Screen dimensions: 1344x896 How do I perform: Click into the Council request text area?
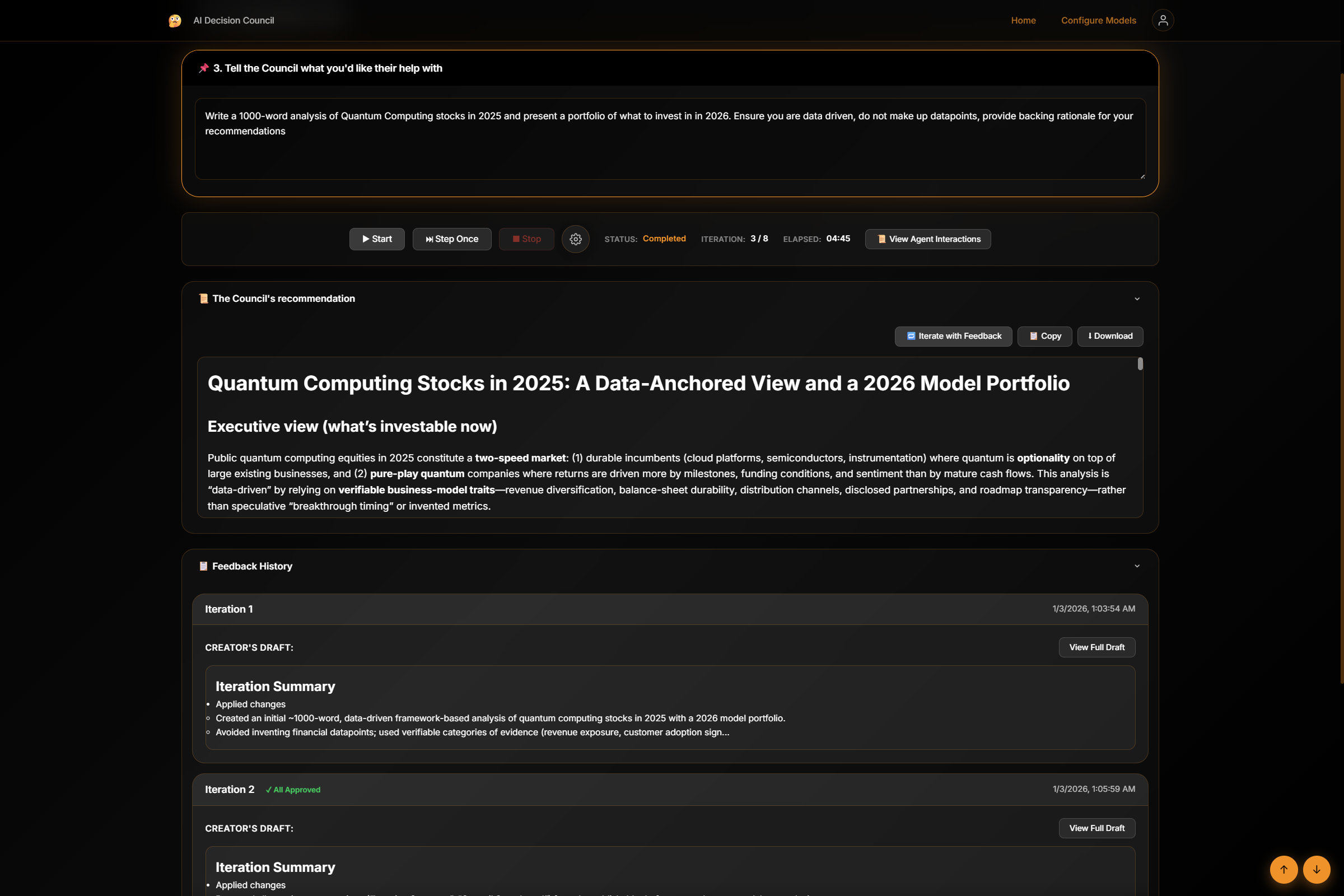coord(670,139)
